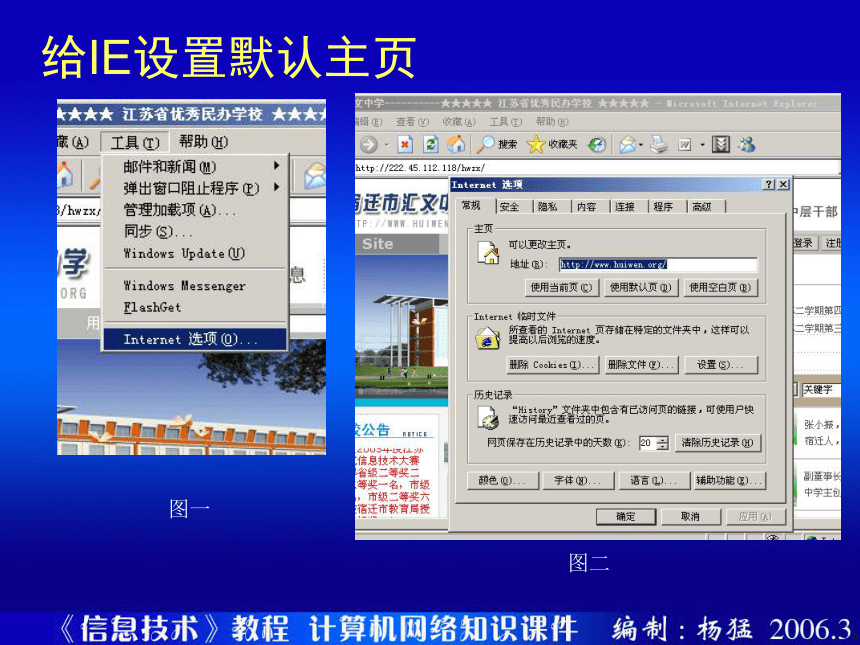This screenshot has height=645, width=860.
Task: Expand the Mail icon dropdown arrow
Action: 641,145
